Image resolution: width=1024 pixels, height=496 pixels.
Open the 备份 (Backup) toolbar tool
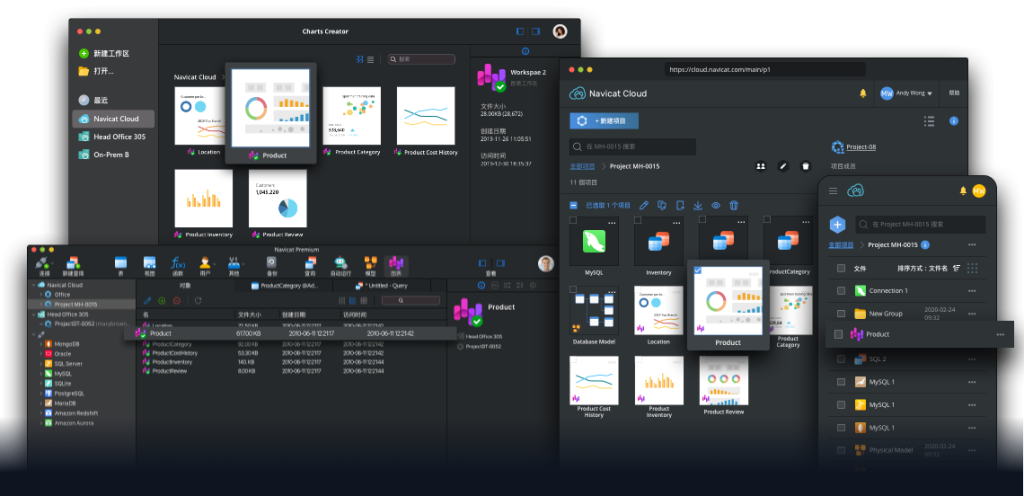pos(271,266)
